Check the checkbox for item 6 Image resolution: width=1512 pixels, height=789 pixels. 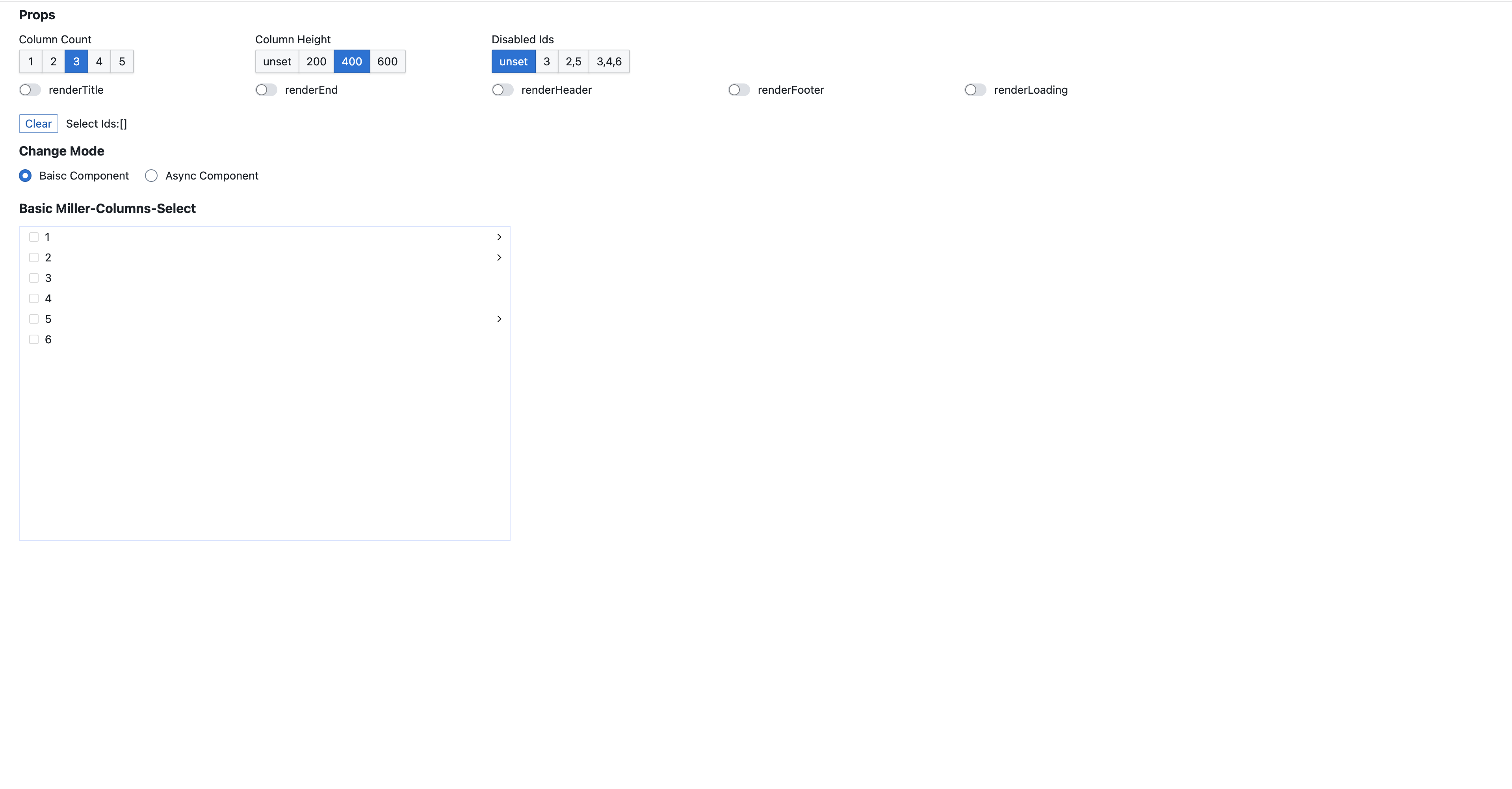[34, 340]
